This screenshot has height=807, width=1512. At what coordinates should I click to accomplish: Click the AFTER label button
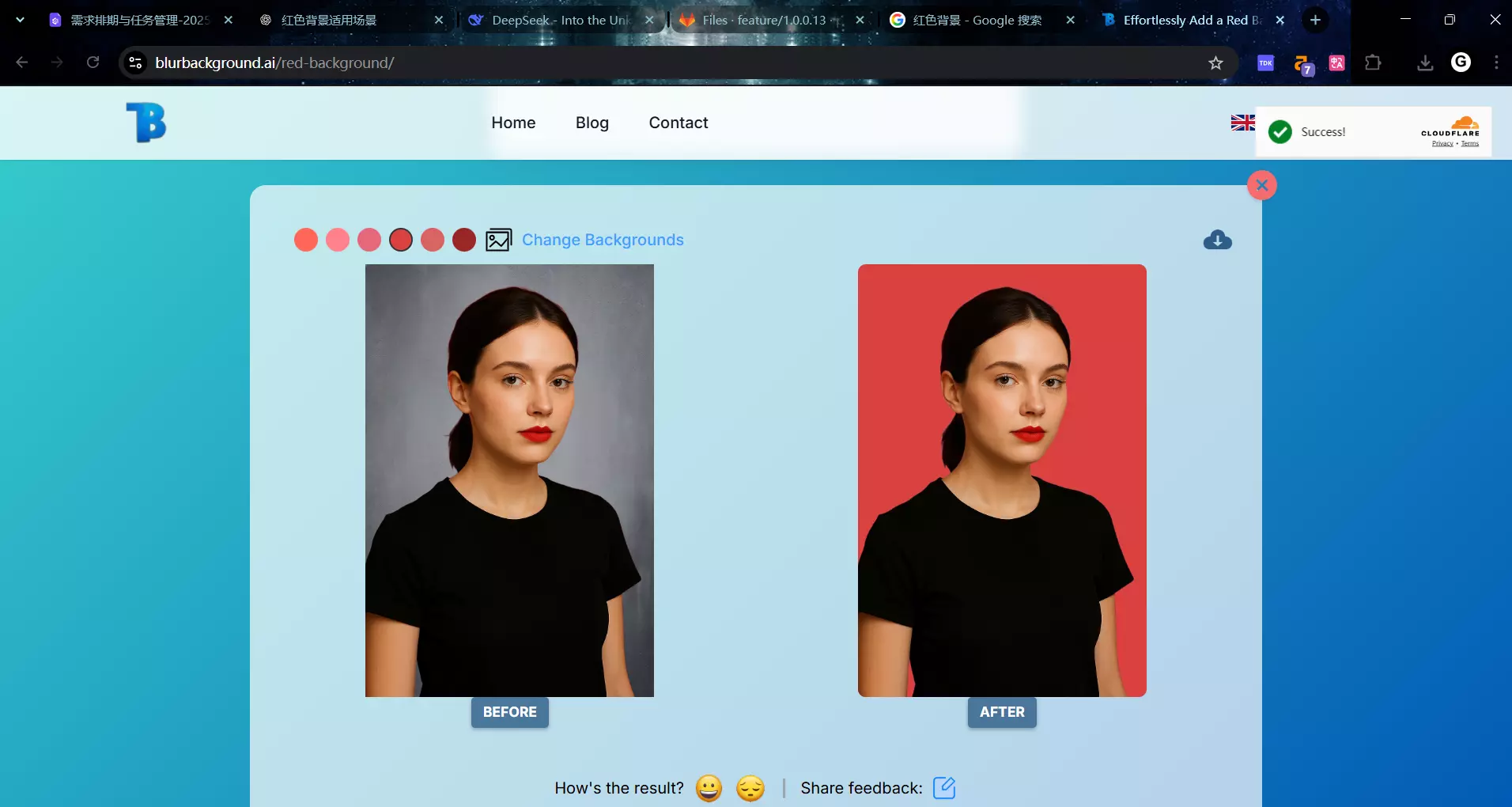click(x=1002, y=712)
